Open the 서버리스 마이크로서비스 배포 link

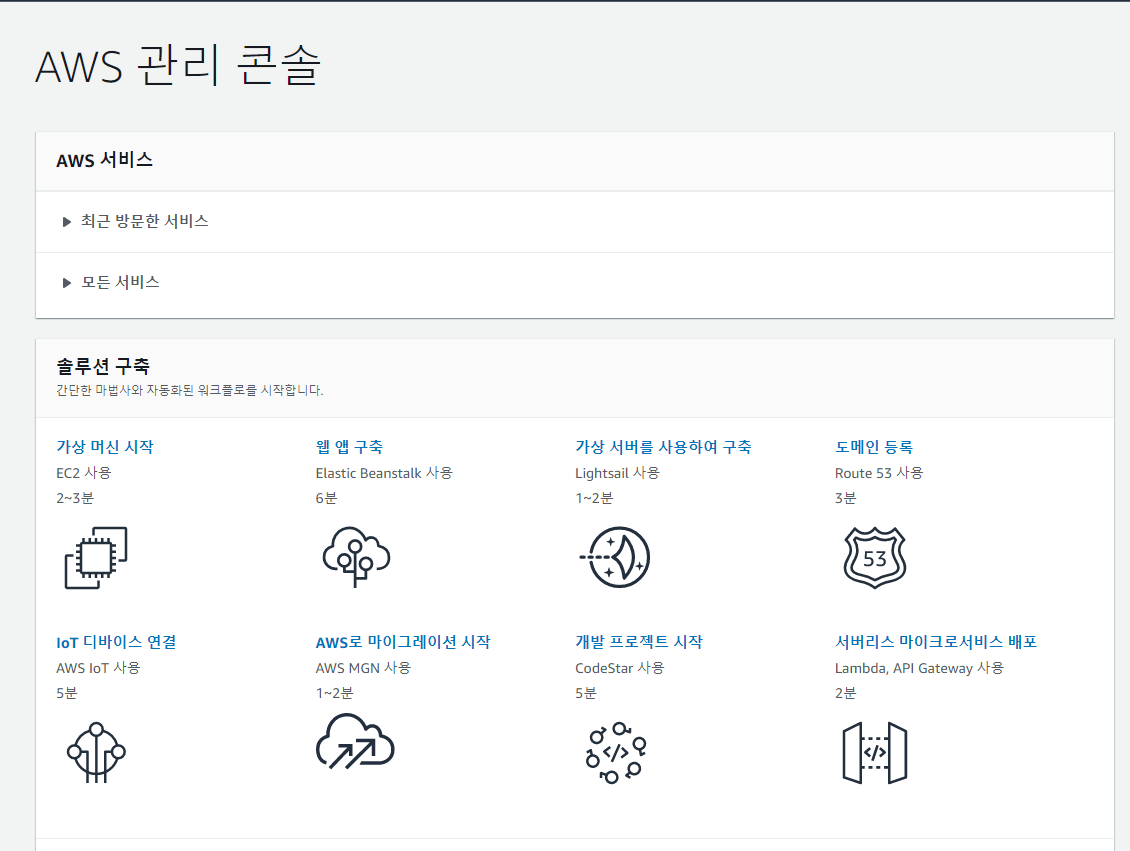click(936, 642)
